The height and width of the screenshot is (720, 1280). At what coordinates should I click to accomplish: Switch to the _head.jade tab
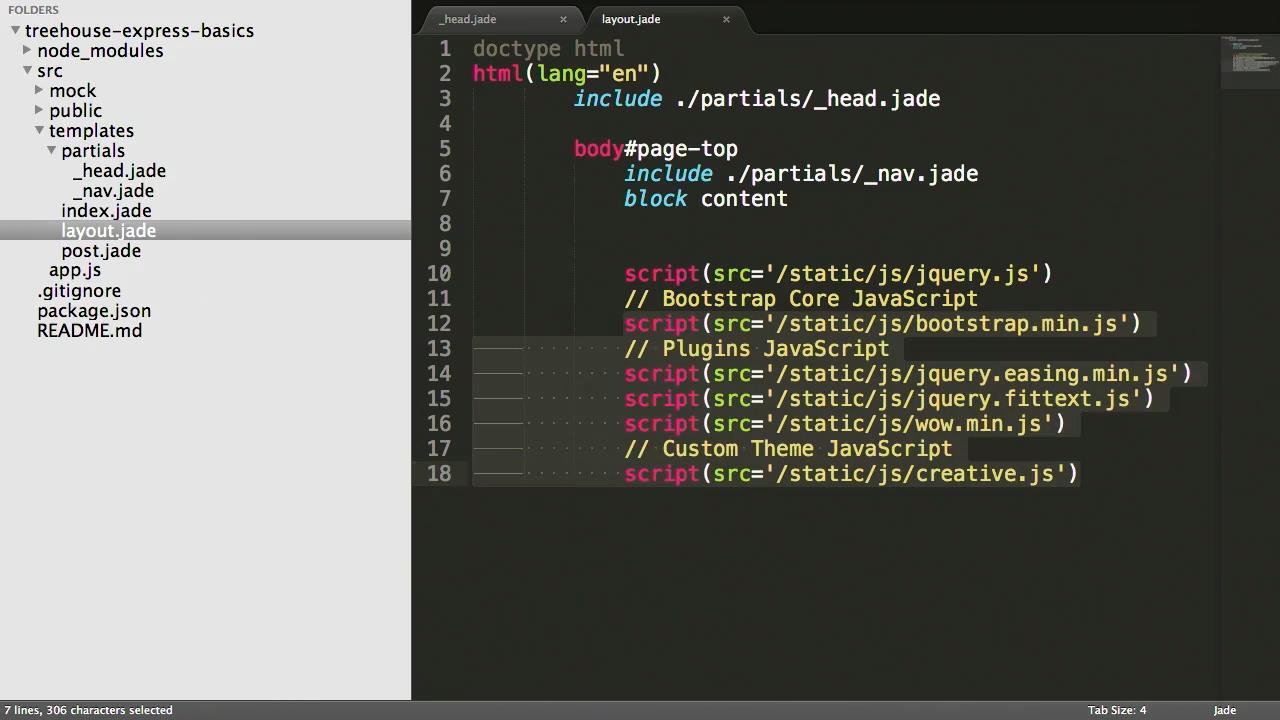point(467,19)
